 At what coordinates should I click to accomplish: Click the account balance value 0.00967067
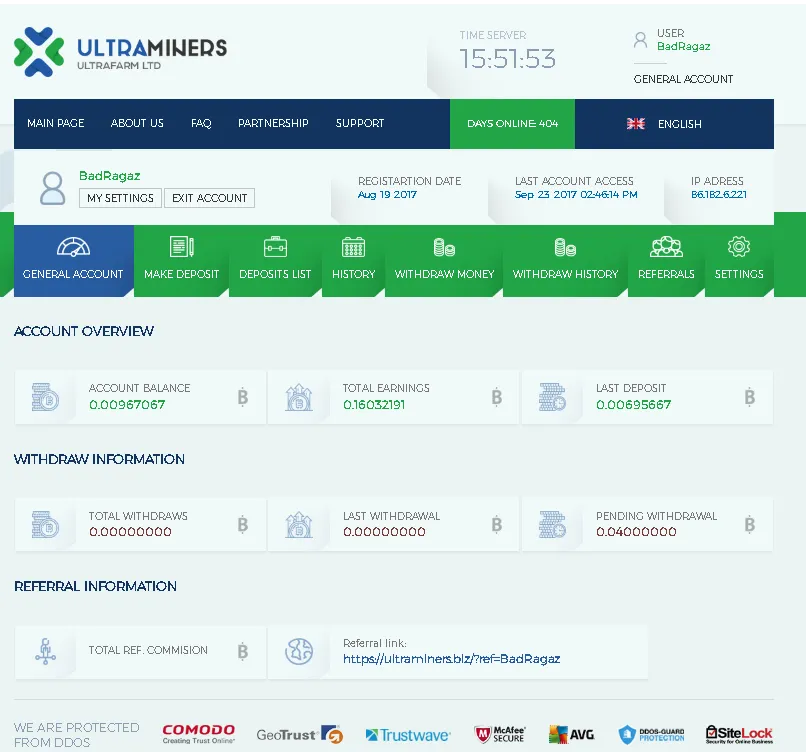[127, 405]
